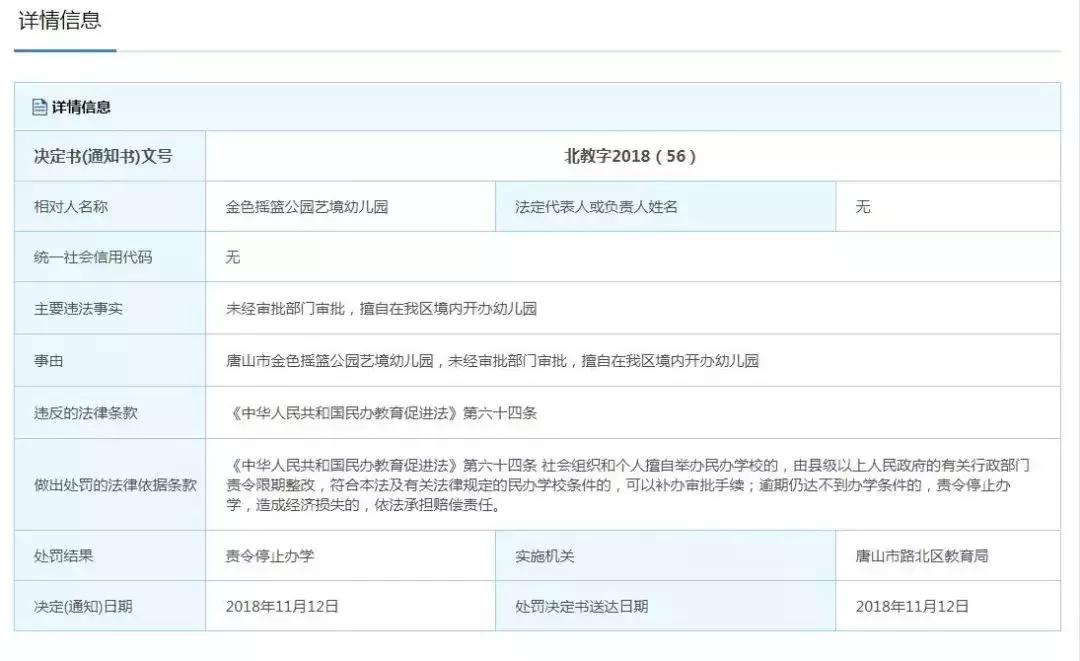The width and height of the screenshot is (1080, 661).
Task: Click the 统一社会信用代码 label
Action: click(93, 257)
